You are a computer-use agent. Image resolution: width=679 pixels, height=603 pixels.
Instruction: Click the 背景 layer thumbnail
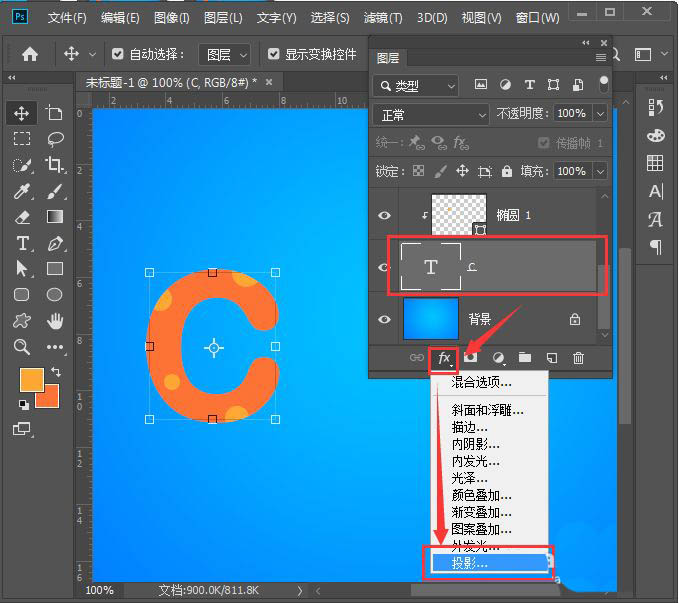tap(431, 319)
